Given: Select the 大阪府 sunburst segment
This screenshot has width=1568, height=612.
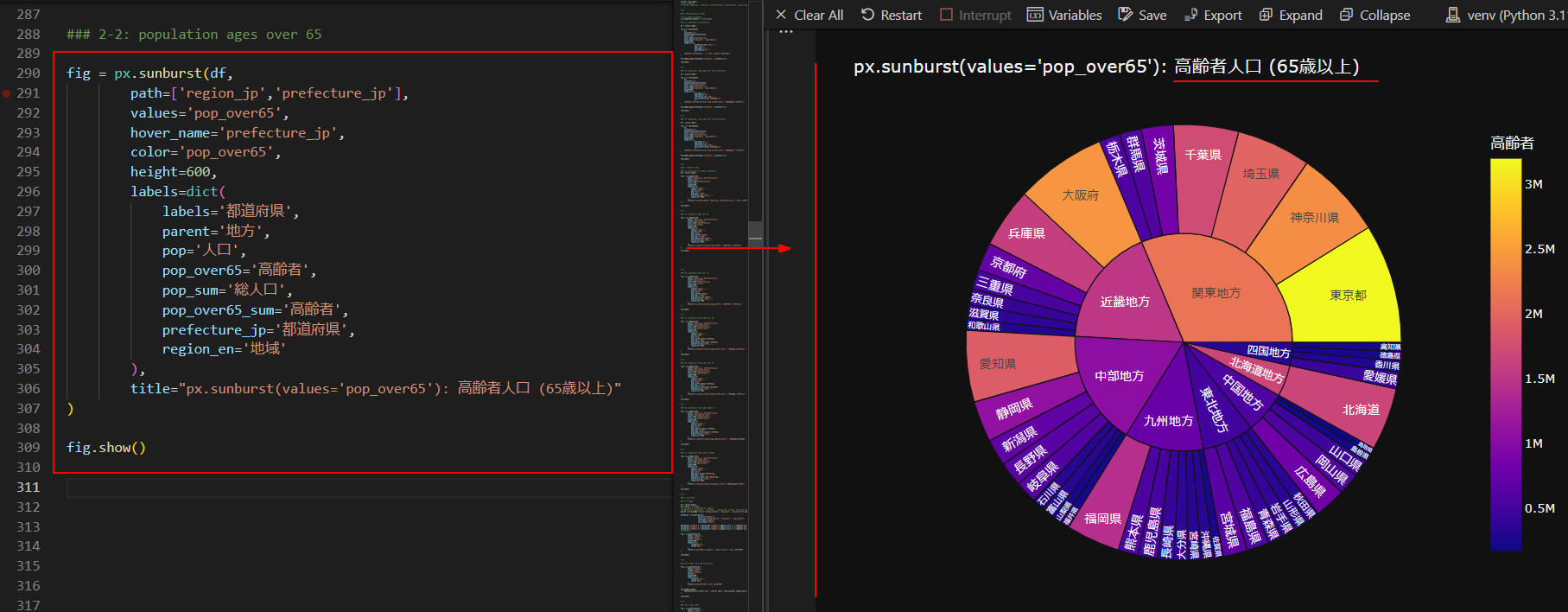Looking at the screenshot, I should coord(1080,195).
